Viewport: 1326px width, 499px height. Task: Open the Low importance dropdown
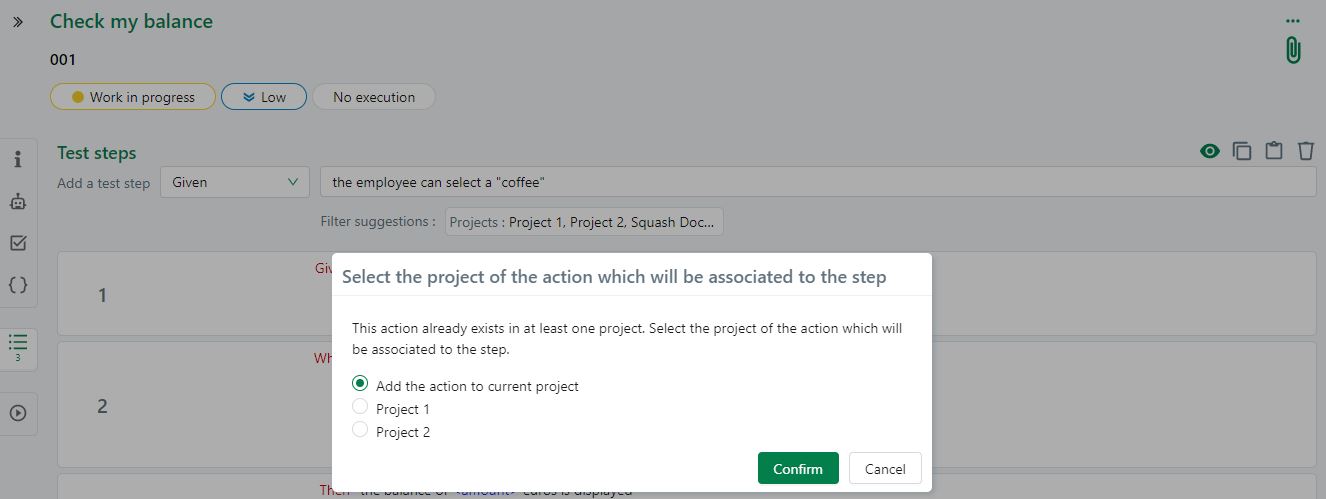point(263,97)
